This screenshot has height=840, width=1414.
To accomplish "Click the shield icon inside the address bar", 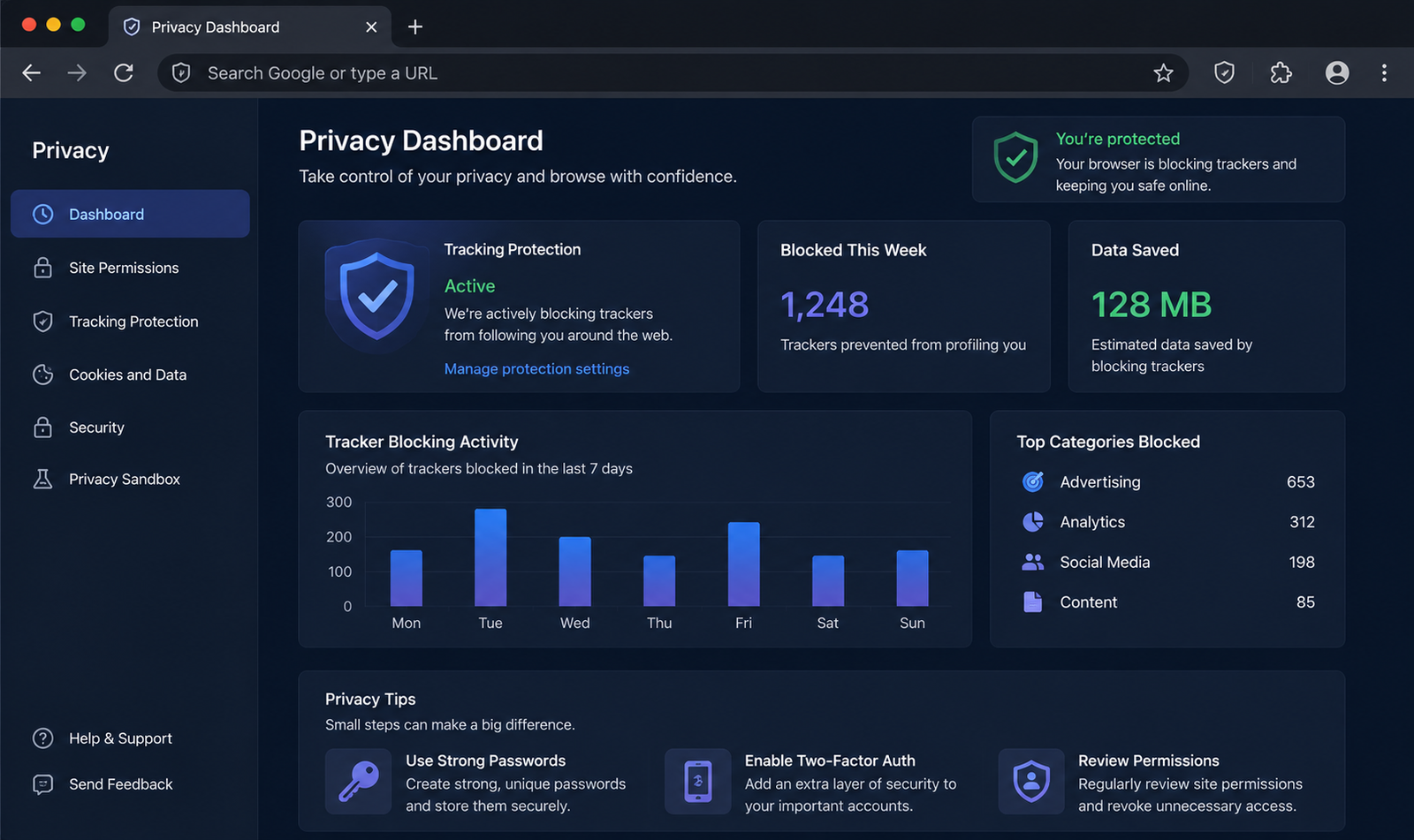I will pos(181,73).
